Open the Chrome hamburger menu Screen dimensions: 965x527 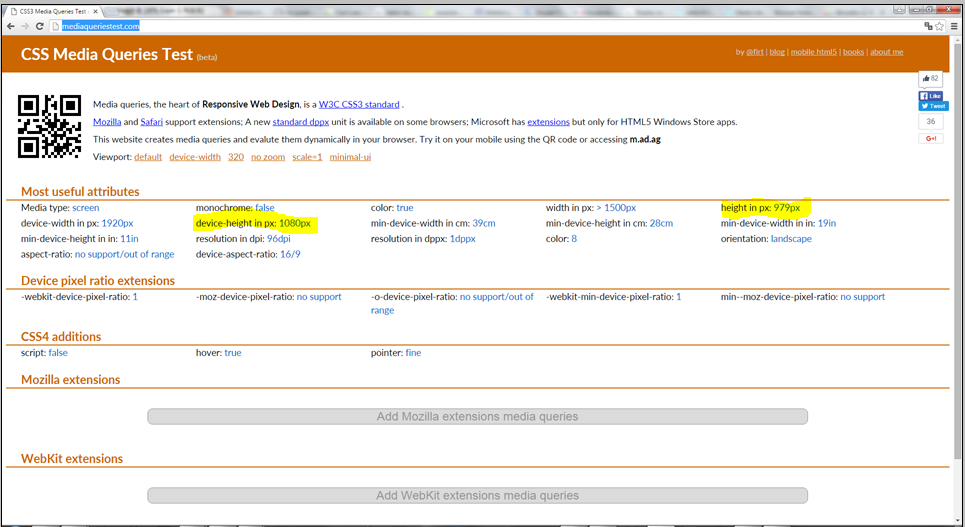click(954, 26)
